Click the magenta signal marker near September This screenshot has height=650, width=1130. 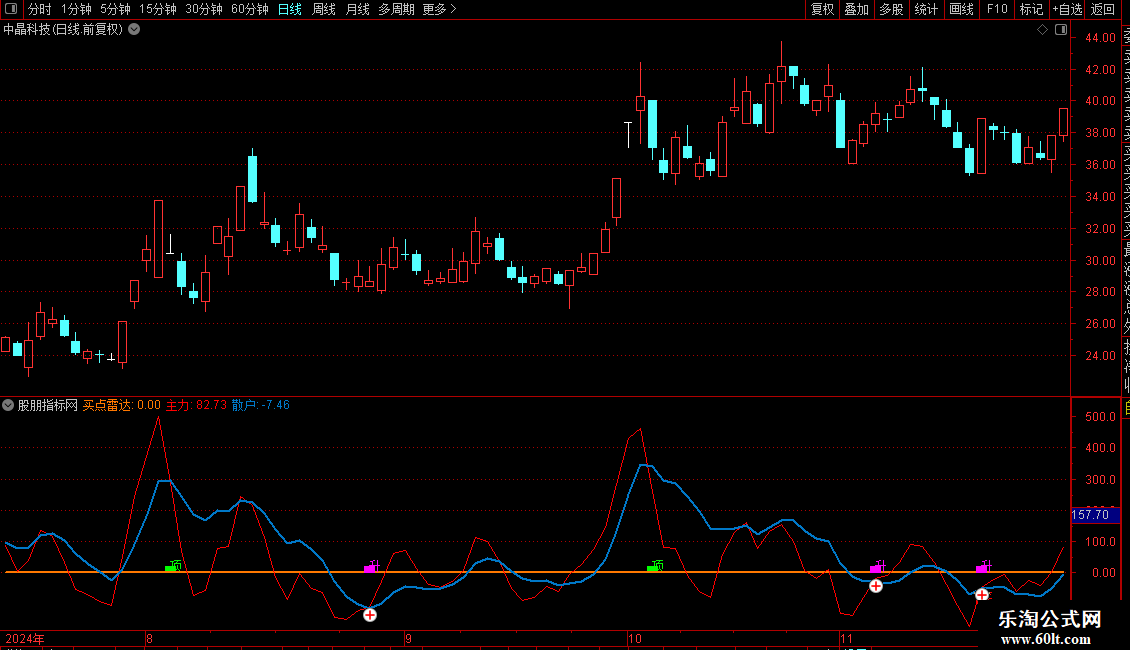[372, 566]
